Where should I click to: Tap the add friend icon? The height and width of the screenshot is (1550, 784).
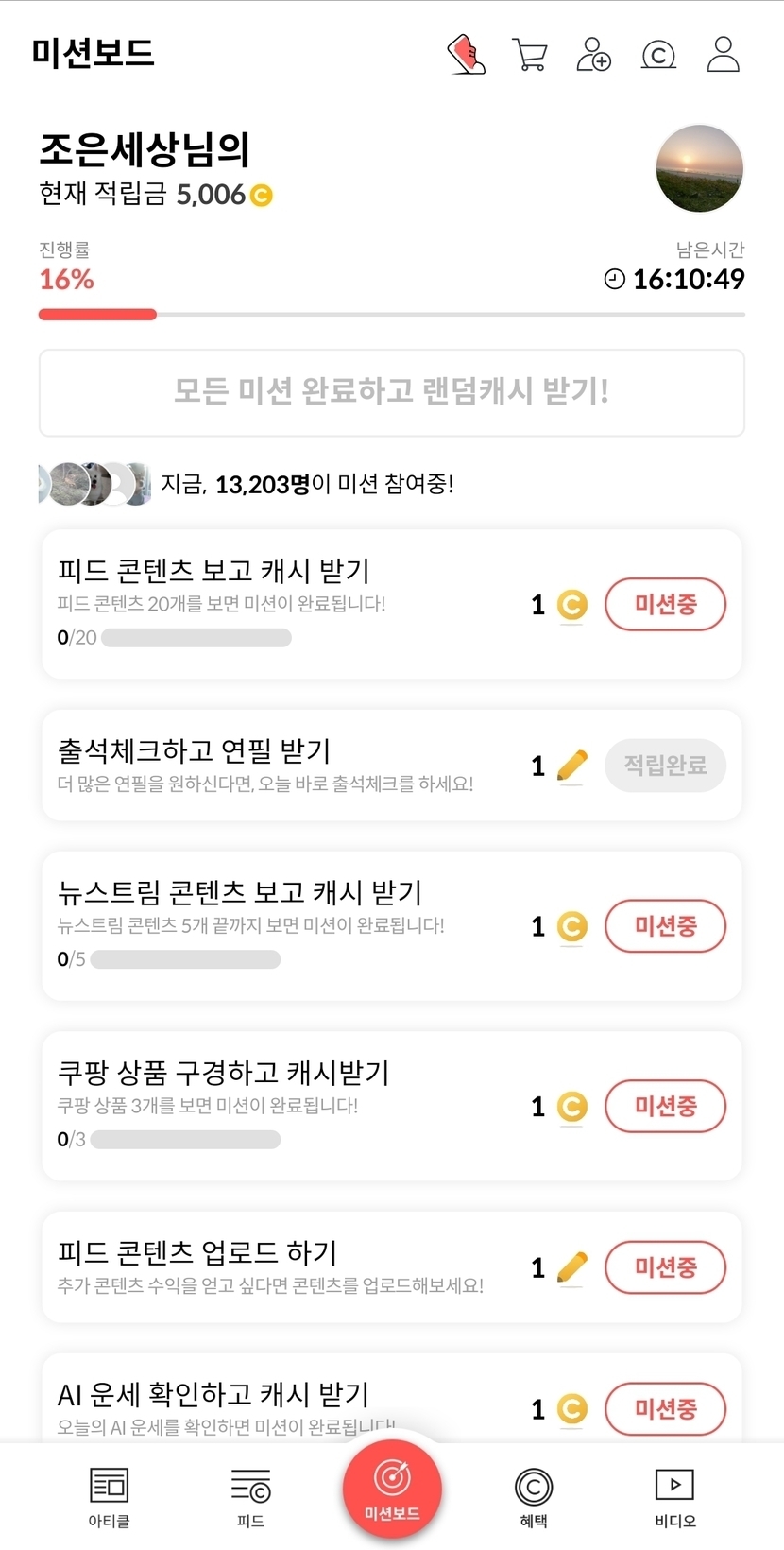[593, 55]
